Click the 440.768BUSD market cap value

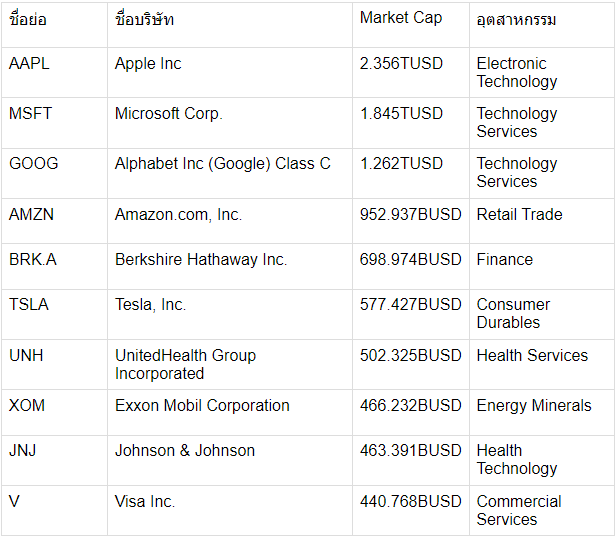(410, 502)
